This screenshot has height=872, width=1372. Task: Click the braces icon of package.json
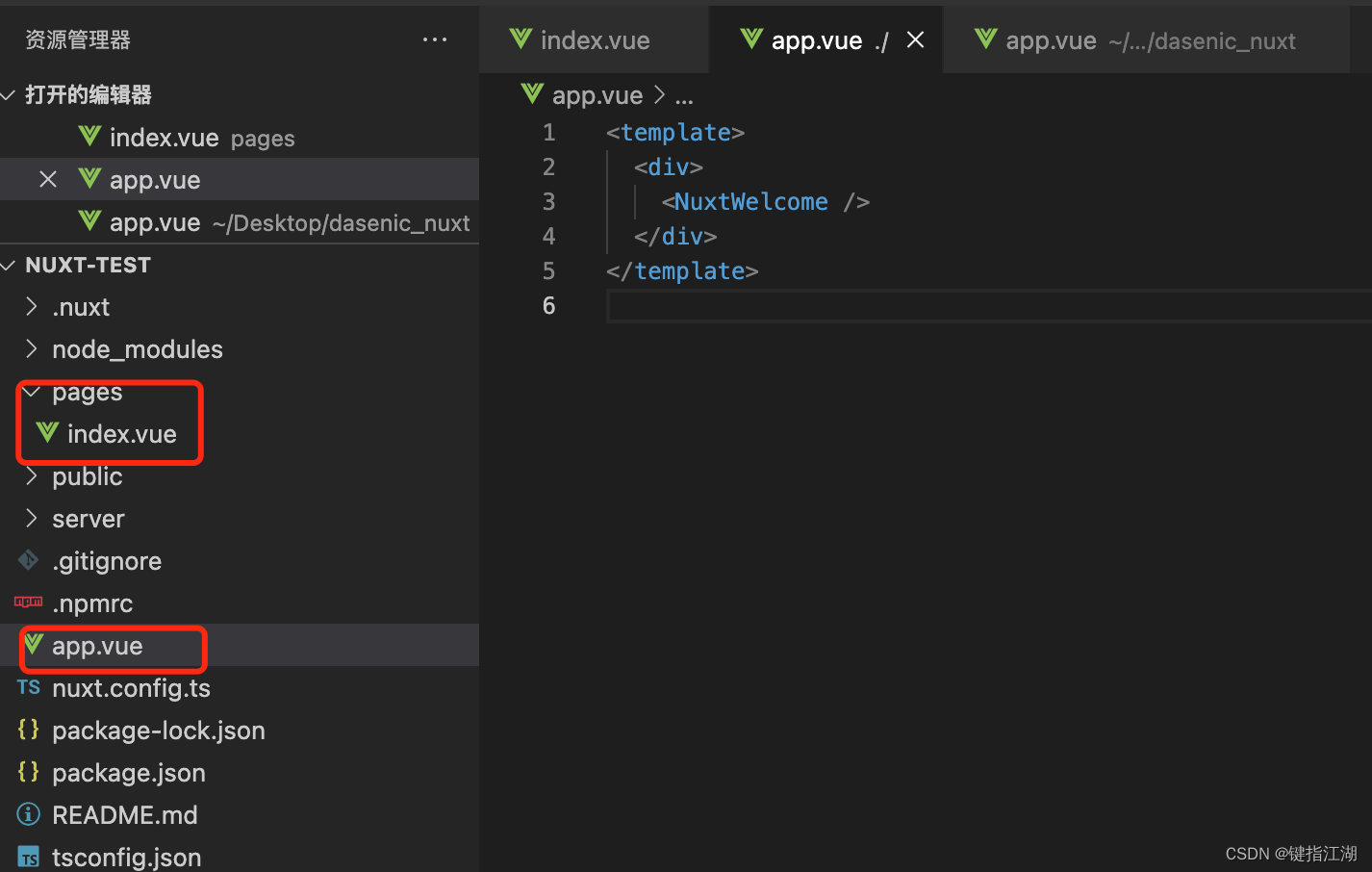pos(29,772)
